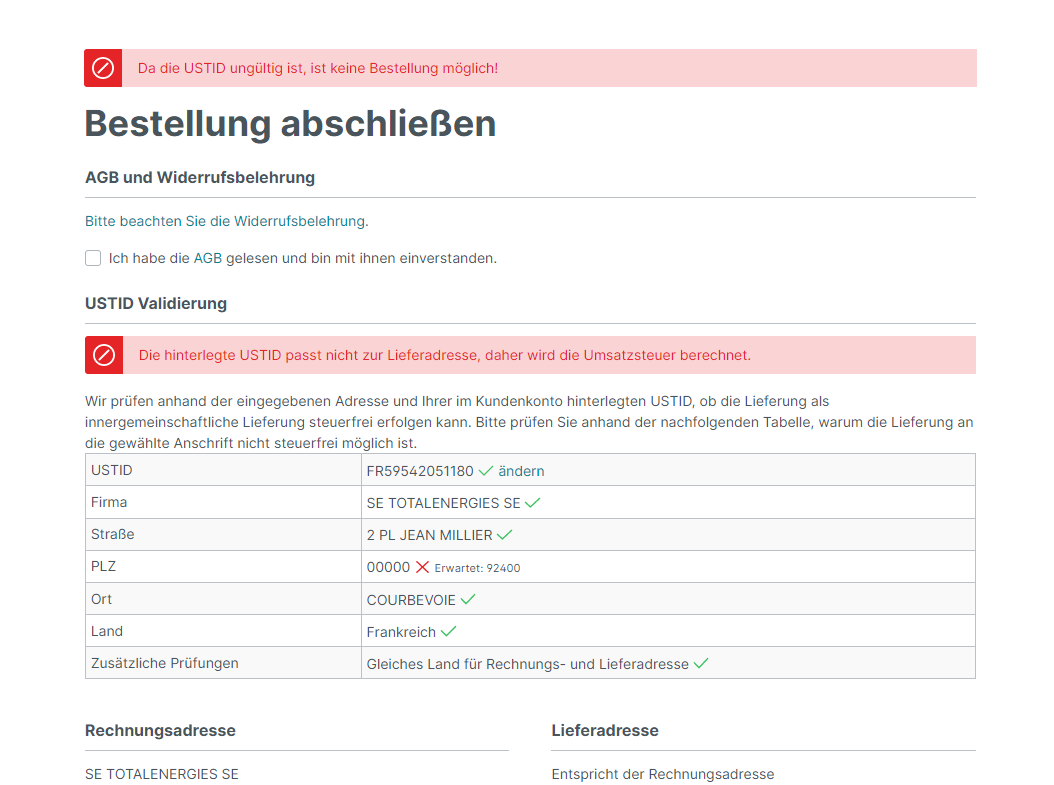Open the AGB terms link
Viewport: 1054px width, 785px height.
pos(208,258)
